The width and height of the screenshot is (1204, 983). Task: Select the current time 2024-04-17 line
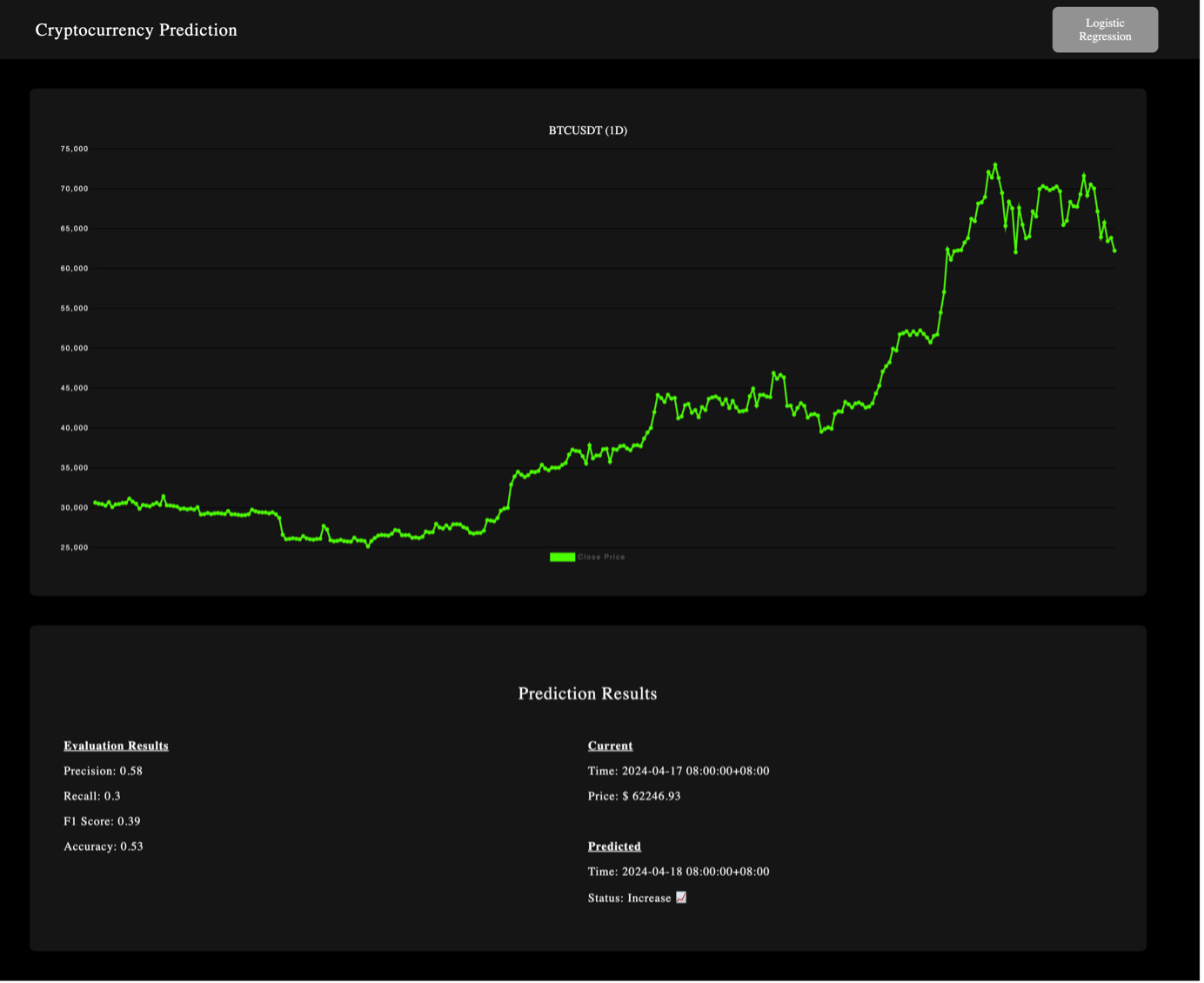[680, 772]
